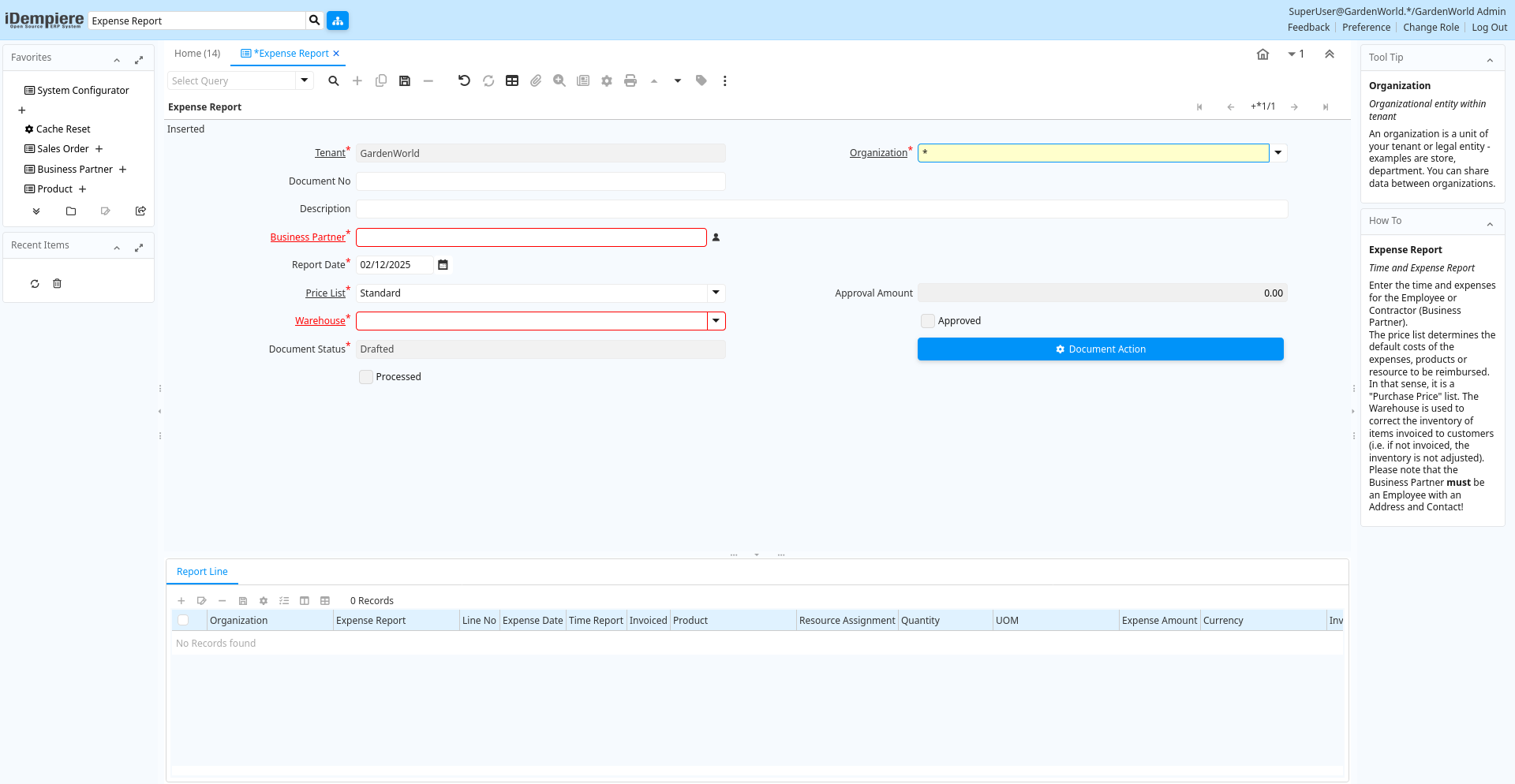Select the Report Line tab

(x=202, y=572)
